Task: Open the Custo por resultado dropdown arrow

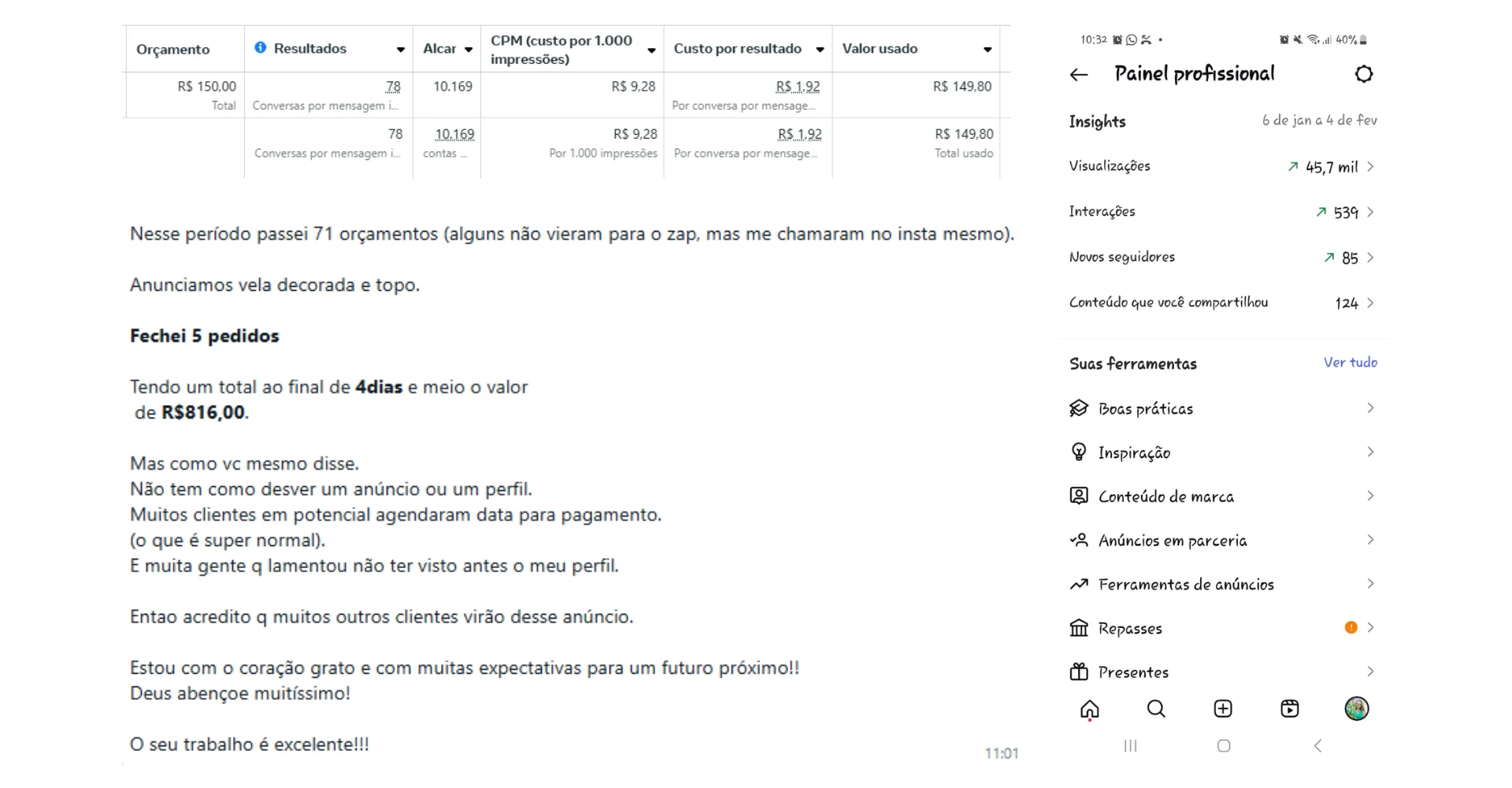Action: click(820, 50)
